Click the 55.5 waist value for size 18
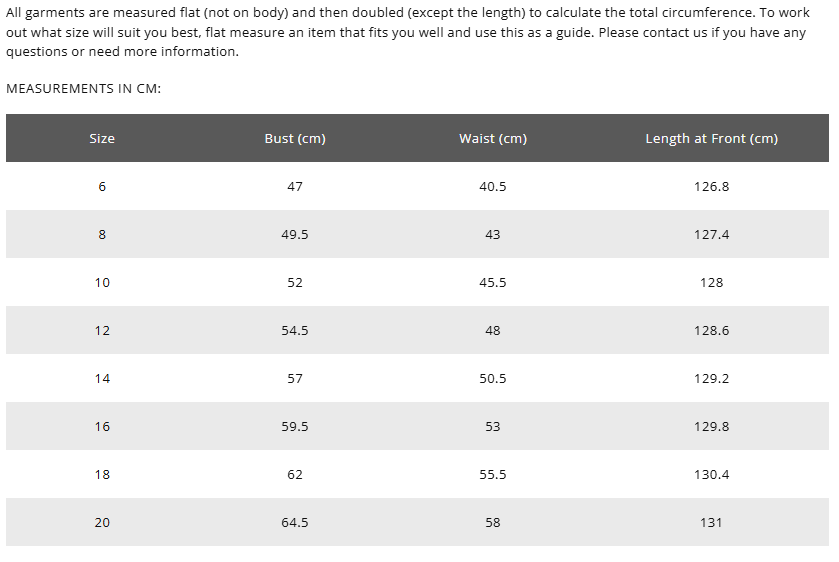This screenshot has width=839, height=562. [x=493, y=474]
